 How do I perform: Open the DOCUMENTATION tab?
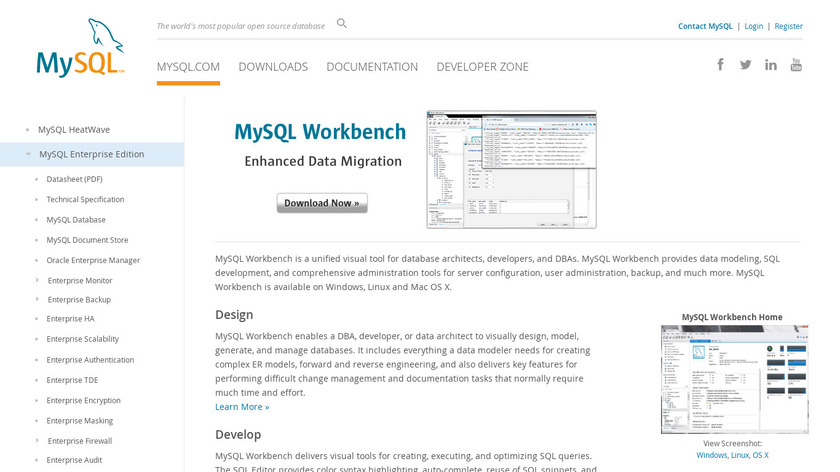click(x=372, y=67)
